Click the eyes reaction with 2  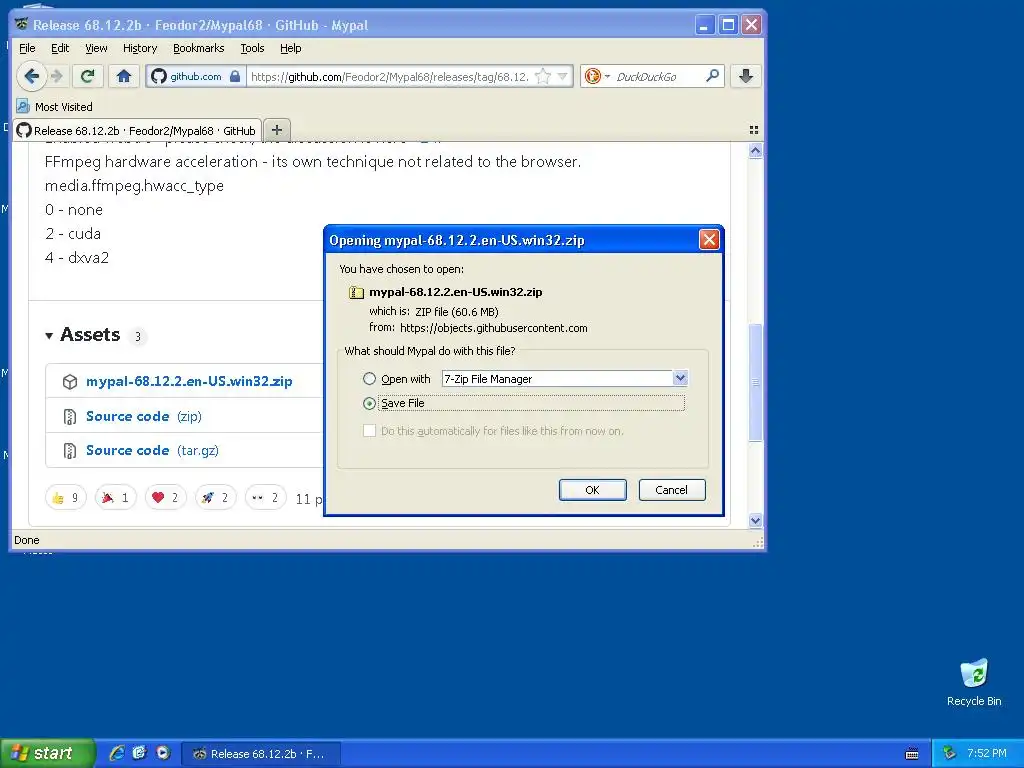pos(265,498)
